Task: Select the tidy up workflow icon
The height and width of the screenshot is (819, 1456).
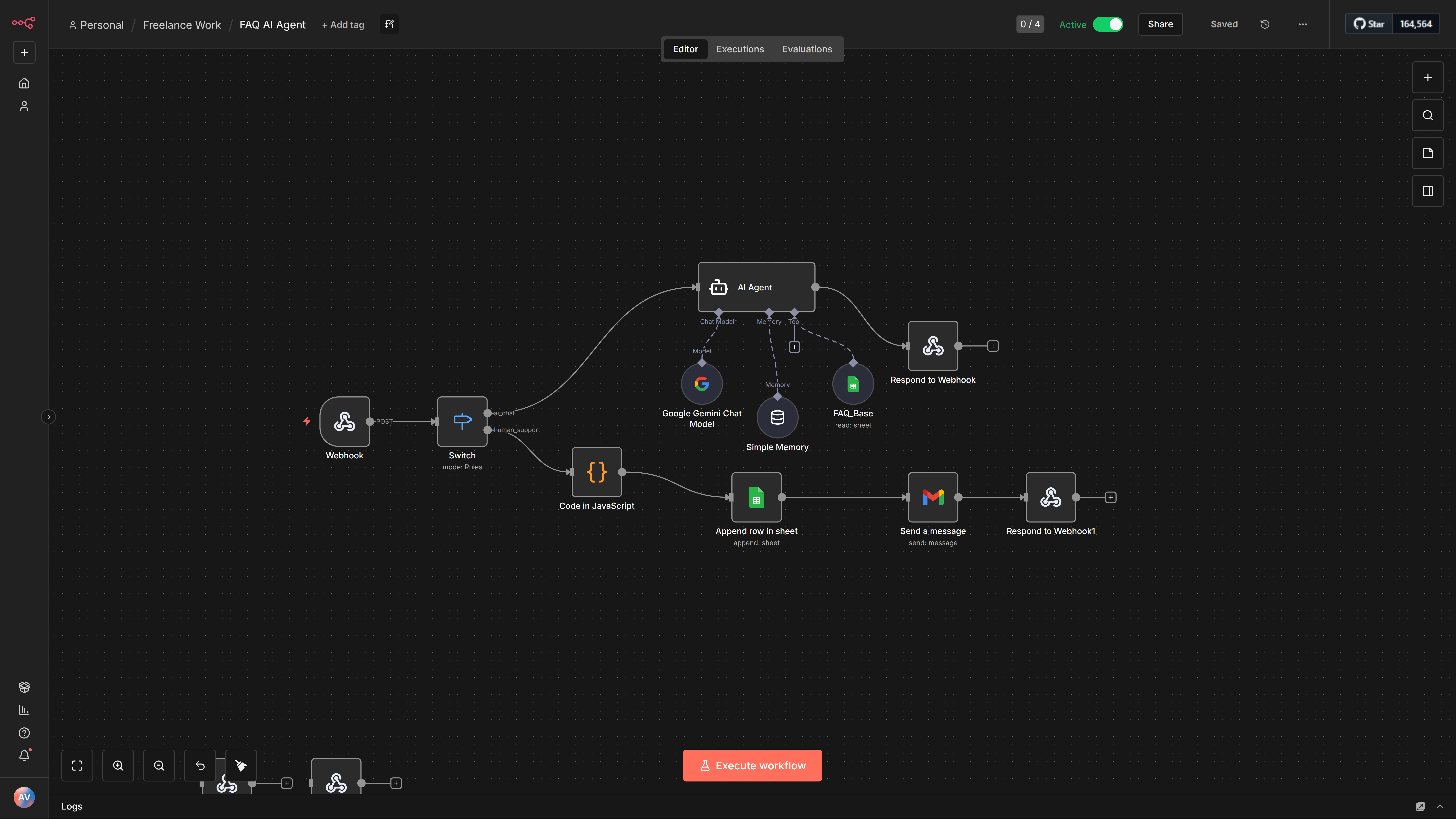Action: [x=241, y=765]
